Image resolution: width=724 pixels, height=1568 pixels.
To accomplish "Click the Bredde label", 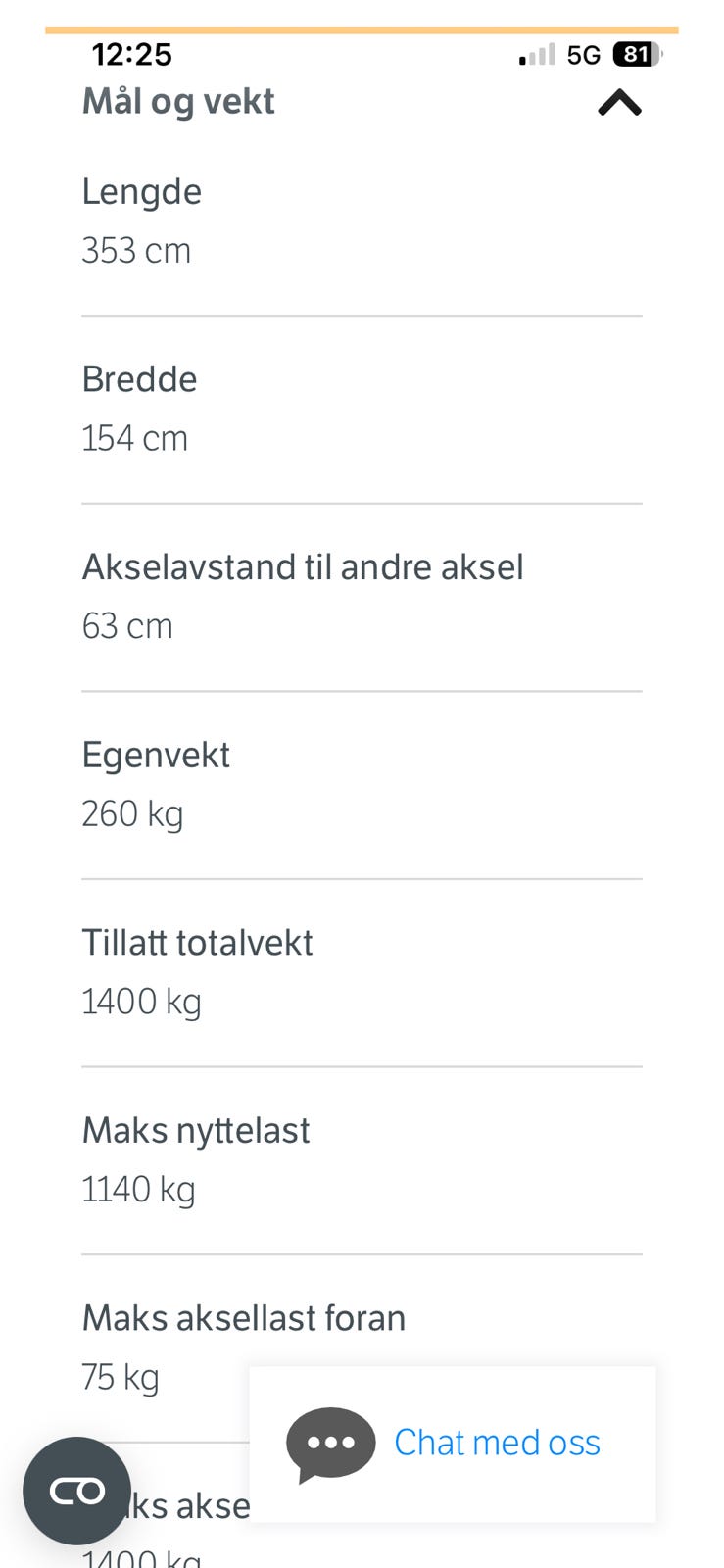I will click(x=139, y=379).
